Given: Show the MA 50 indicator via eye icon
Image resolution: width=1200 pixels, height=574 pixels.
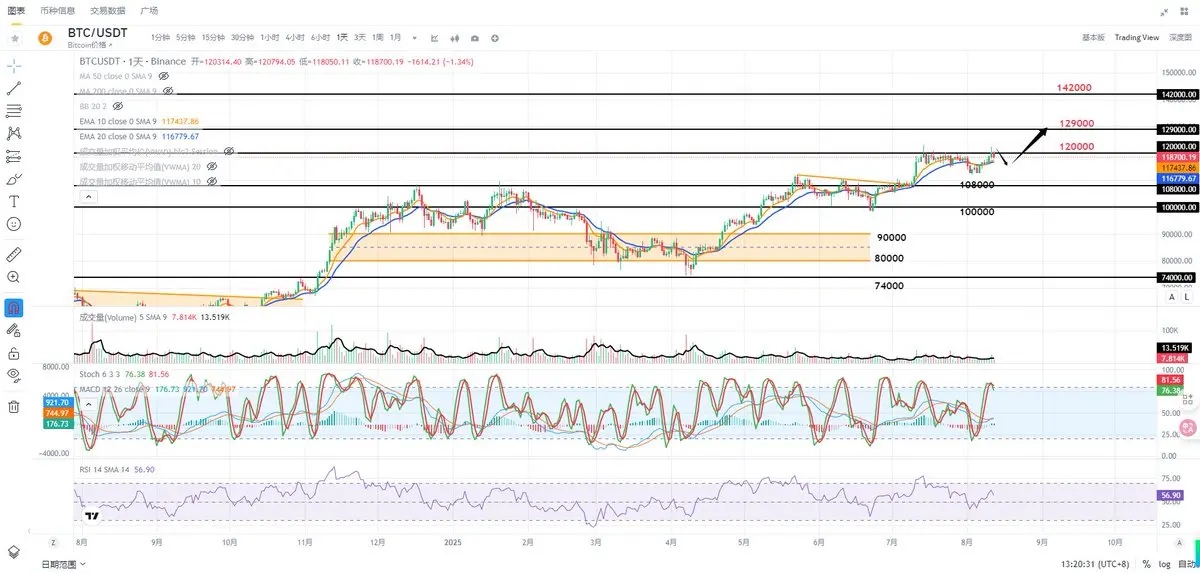Looking at the screenshot, I should click(x=163, y=76).
